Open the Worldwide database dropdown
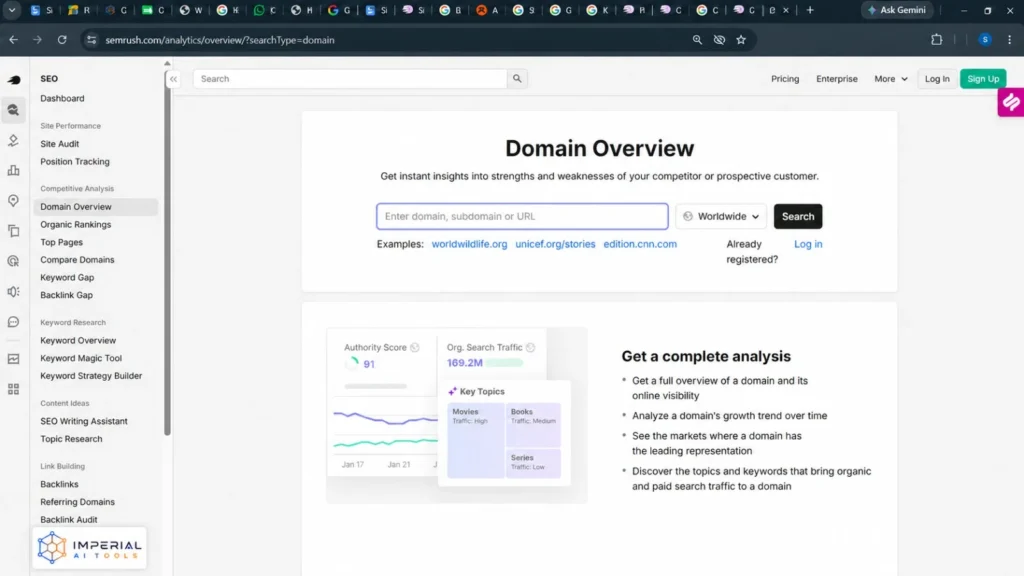This screenshot has height=576, width=1024. pyautogui.click(x=721, y=216)
